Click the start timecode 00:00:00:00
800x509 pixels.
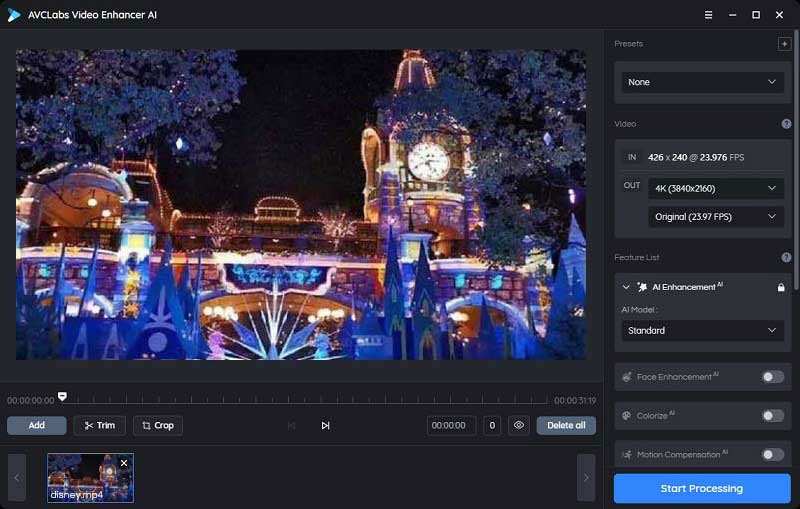pos(31,400)
